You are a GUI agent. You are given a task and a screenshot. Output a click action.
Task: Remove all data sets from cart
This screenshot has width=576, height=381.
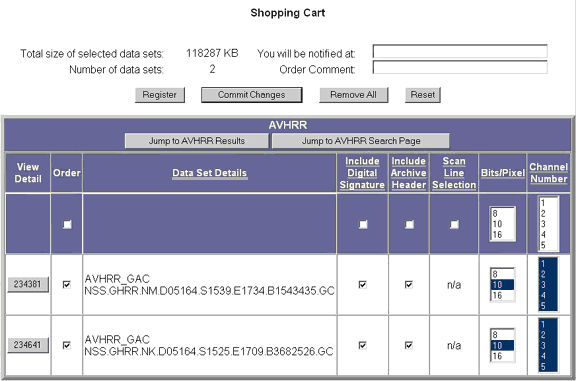click(x=353, y=95)
